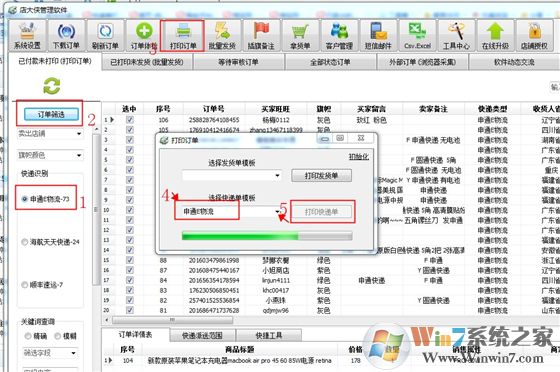
Task: Click the 订单号 column header
Action: point(214,109)
